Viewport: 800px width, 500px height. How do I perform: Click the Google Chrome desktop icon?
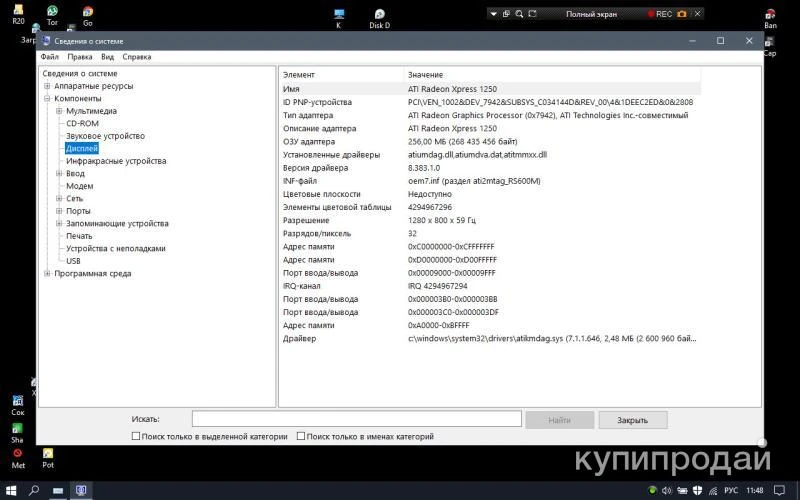tap(88, 12)
